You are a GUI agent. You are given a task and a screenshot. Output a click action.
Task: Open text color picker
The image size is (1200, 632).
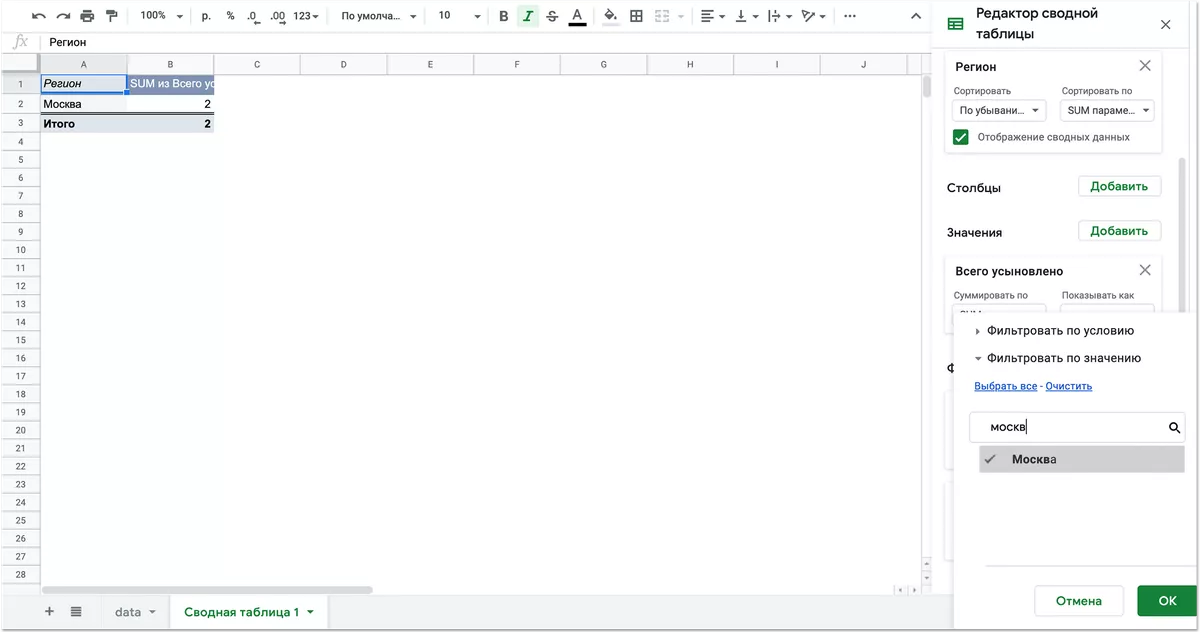coord(577,16)
